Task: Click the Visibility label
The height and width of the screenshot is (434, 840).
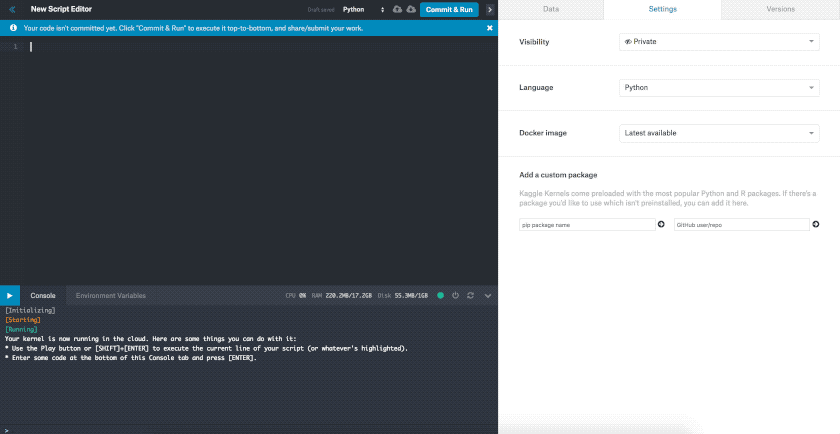Action: pyautogui.click(x=534, y=42)
